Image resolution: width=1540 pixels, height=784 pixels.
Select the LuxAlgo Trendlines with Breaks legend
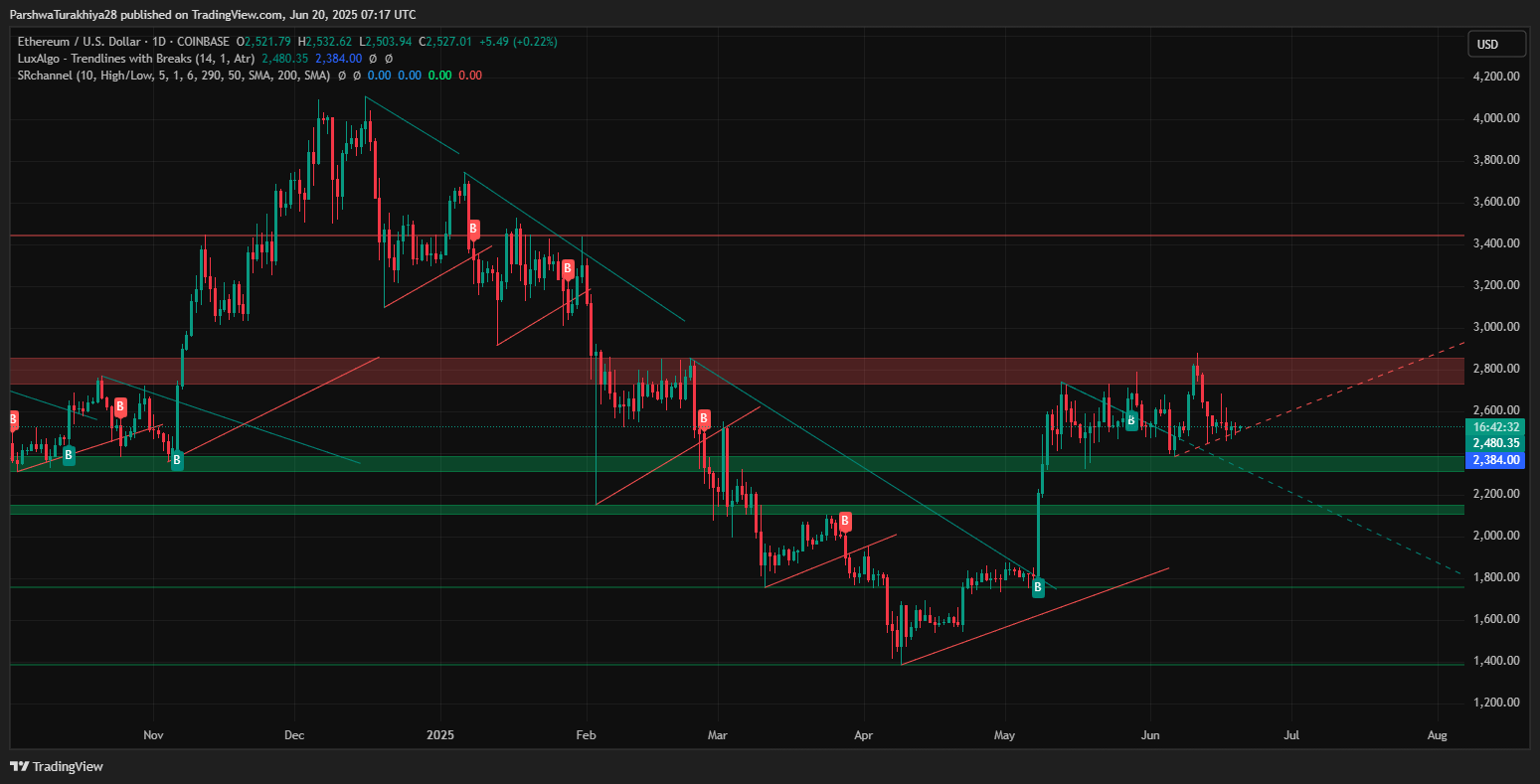tap(135, 59)
